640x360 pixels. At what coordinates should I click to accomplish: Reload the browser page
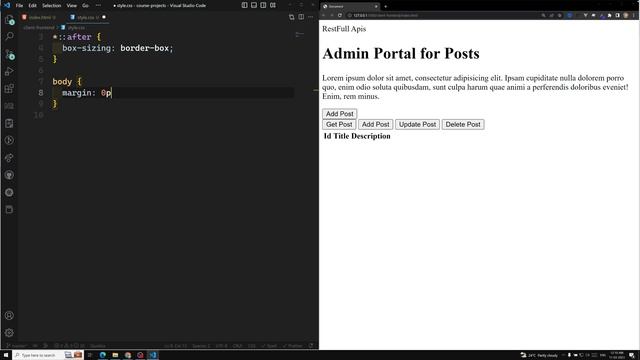tap(340, 15)
